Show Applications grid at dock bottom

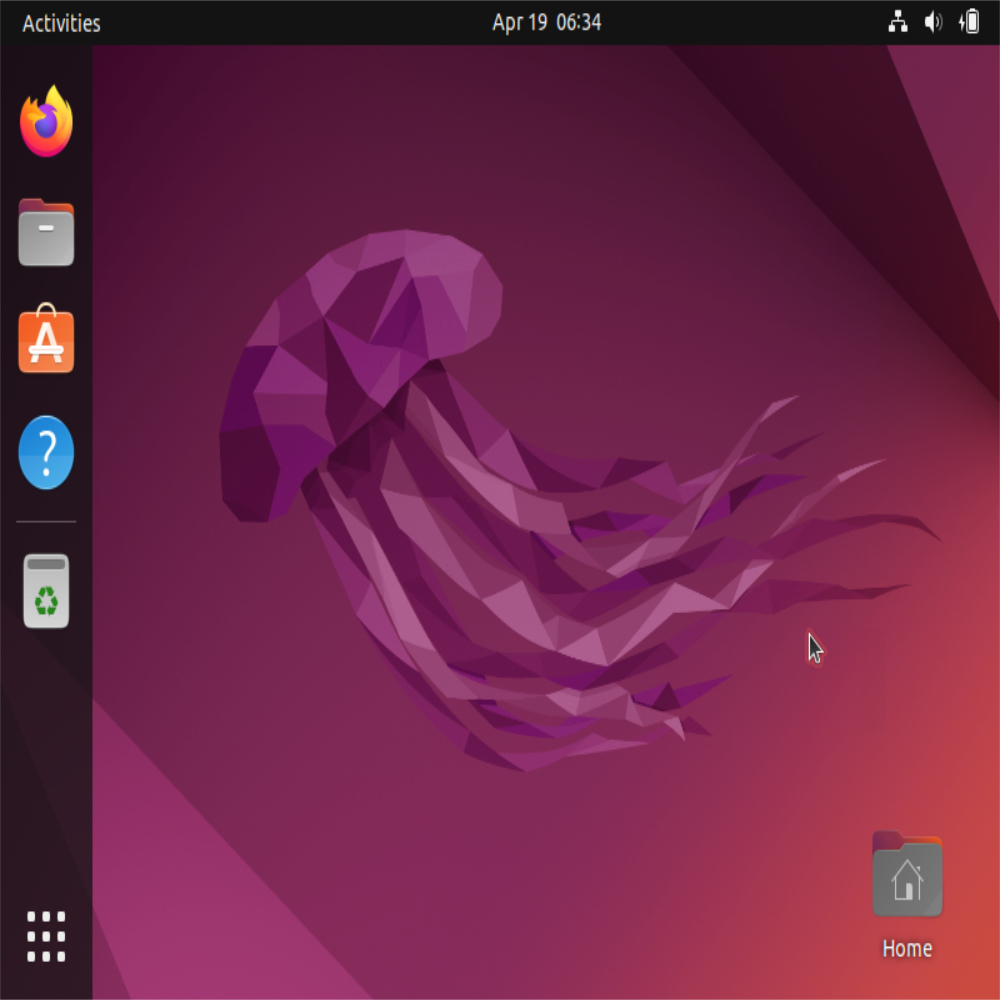[46, 936]
